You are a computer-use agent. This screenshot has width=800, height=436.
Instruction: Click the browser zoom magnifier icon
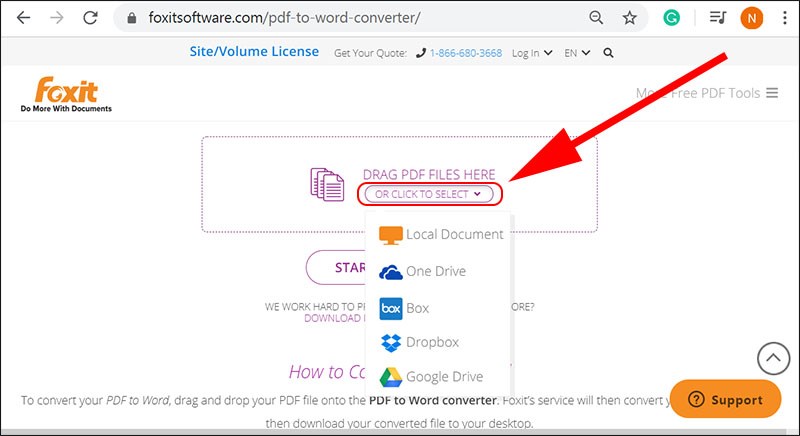pos(596,18)
